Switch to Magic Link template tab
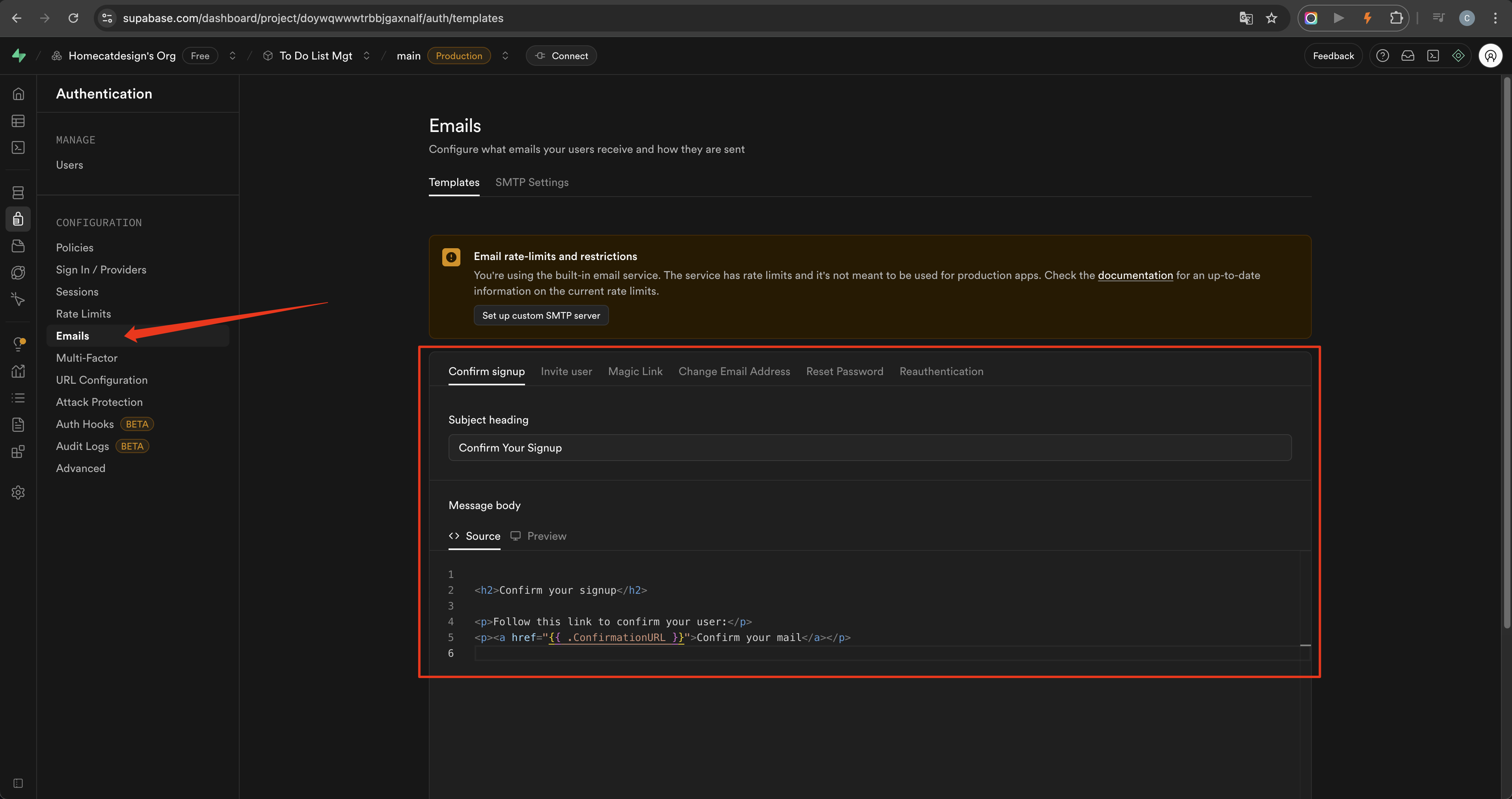This screenshot has height=799, width=1512. (x=635, y=372)
